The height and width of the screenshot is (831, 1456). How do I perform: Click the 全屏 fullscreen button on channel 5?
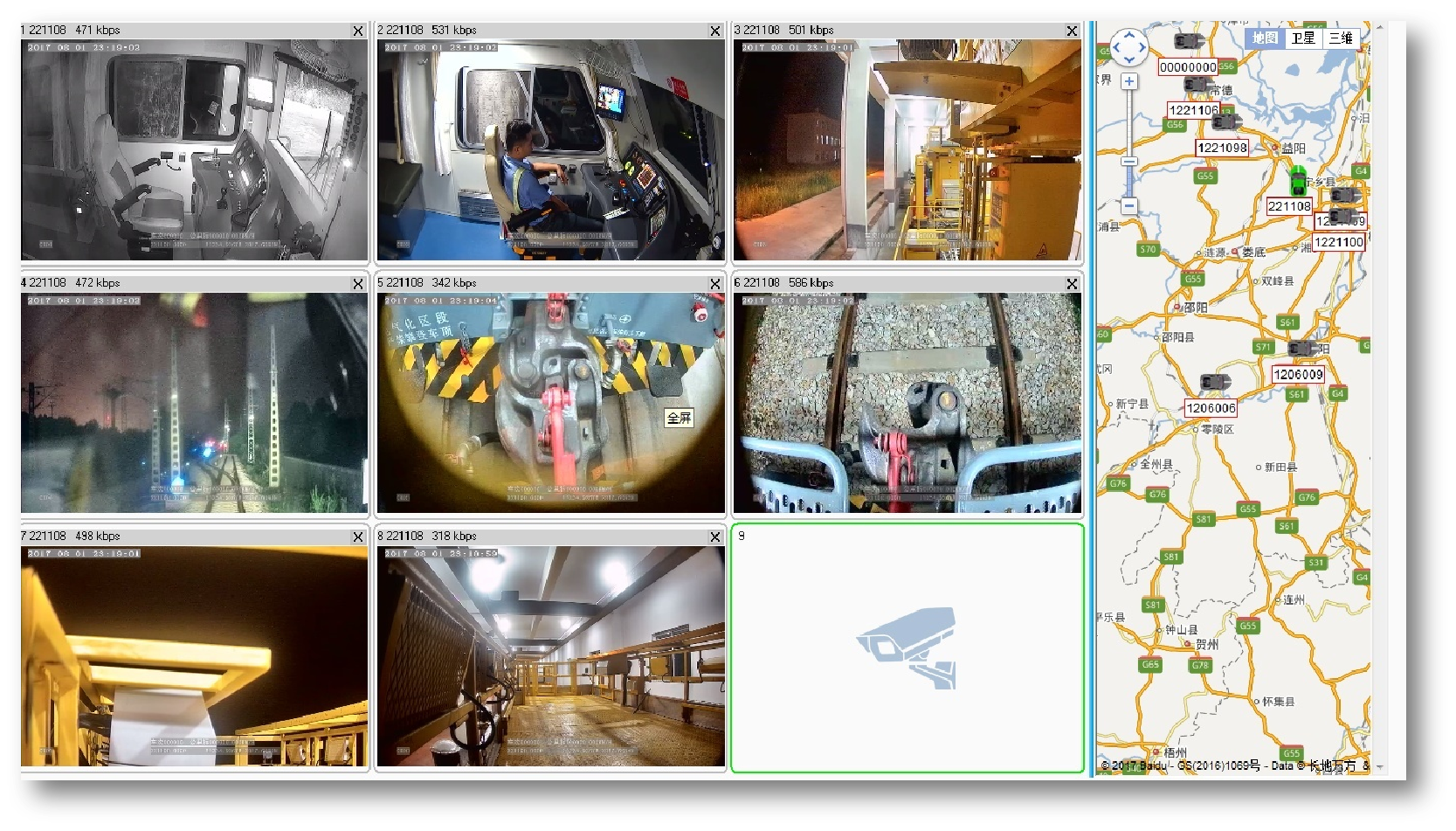click(679, 418)
